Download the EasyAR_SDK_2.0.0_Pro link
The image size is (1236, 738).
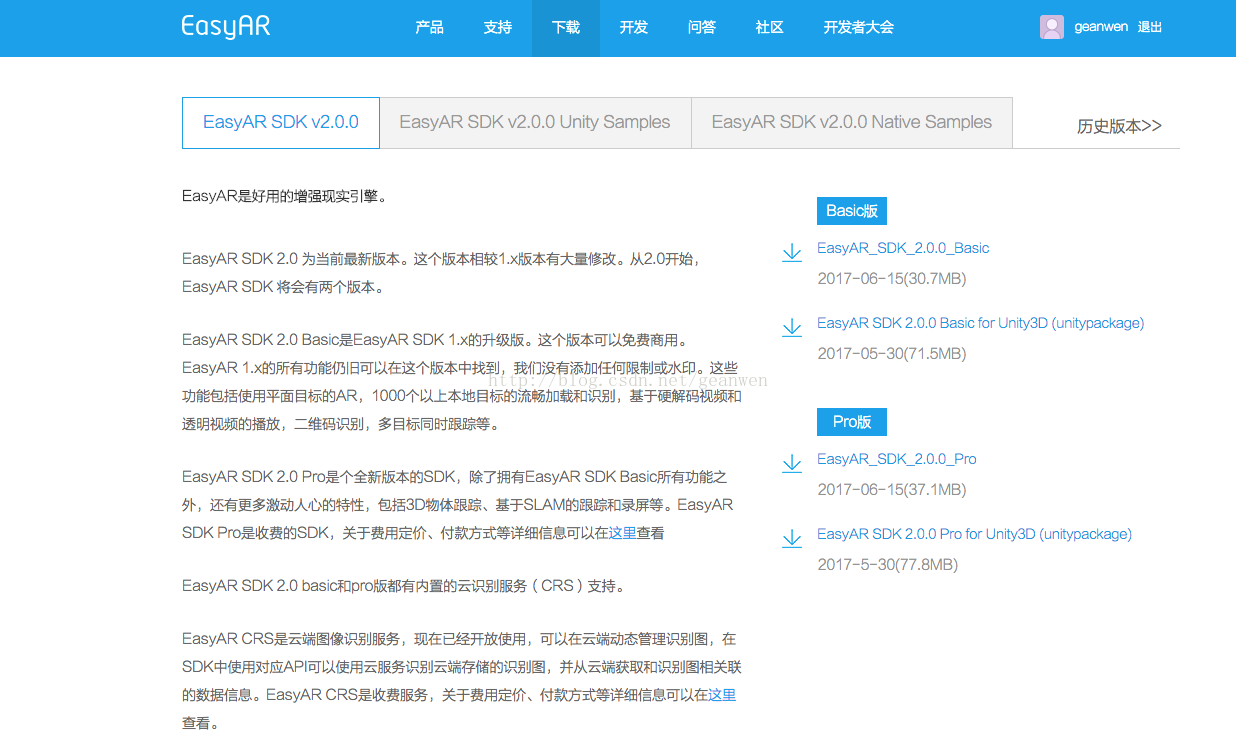897,459
